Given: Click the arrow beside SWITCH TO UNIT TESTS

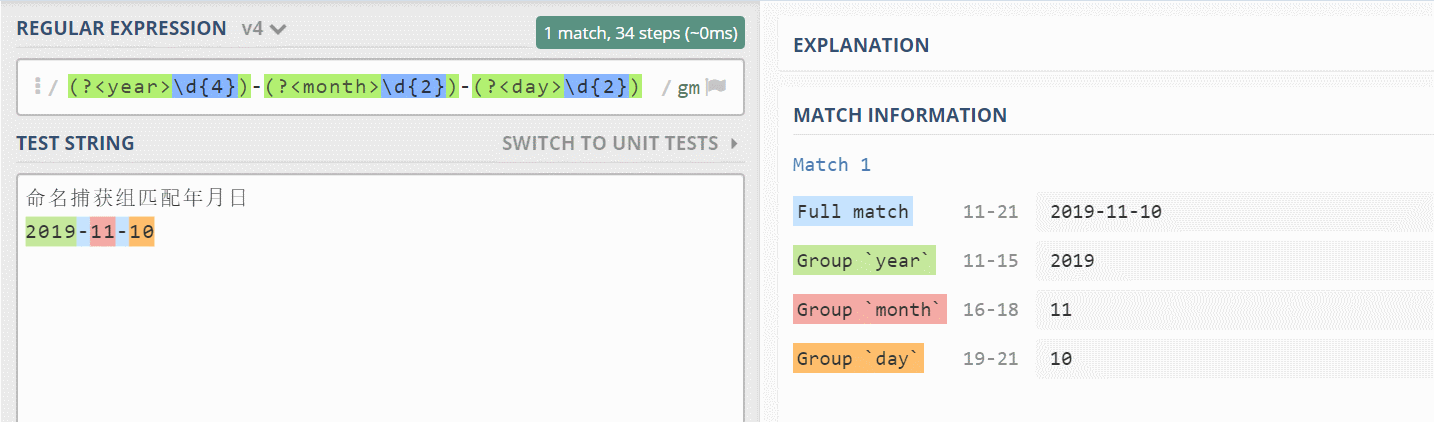Looking at the screenshot, I should point(734,144).
